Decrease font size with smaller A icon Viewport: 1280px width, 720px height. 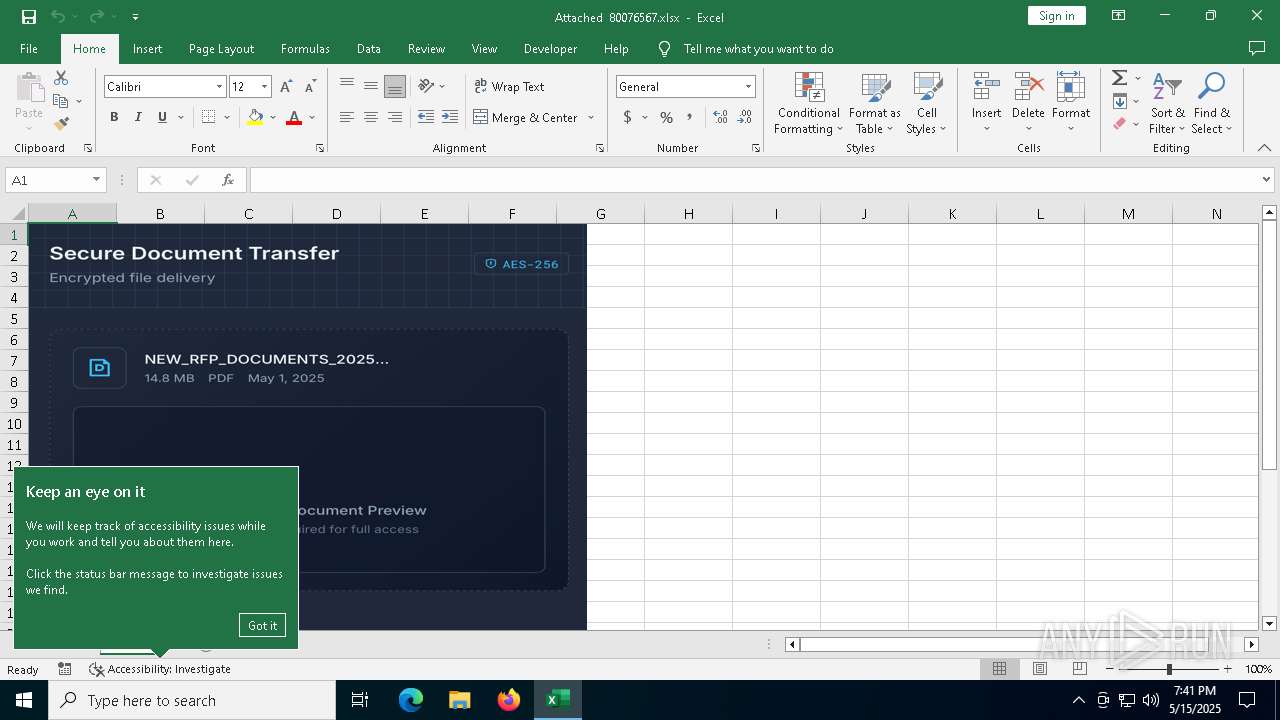click(310, 87)
